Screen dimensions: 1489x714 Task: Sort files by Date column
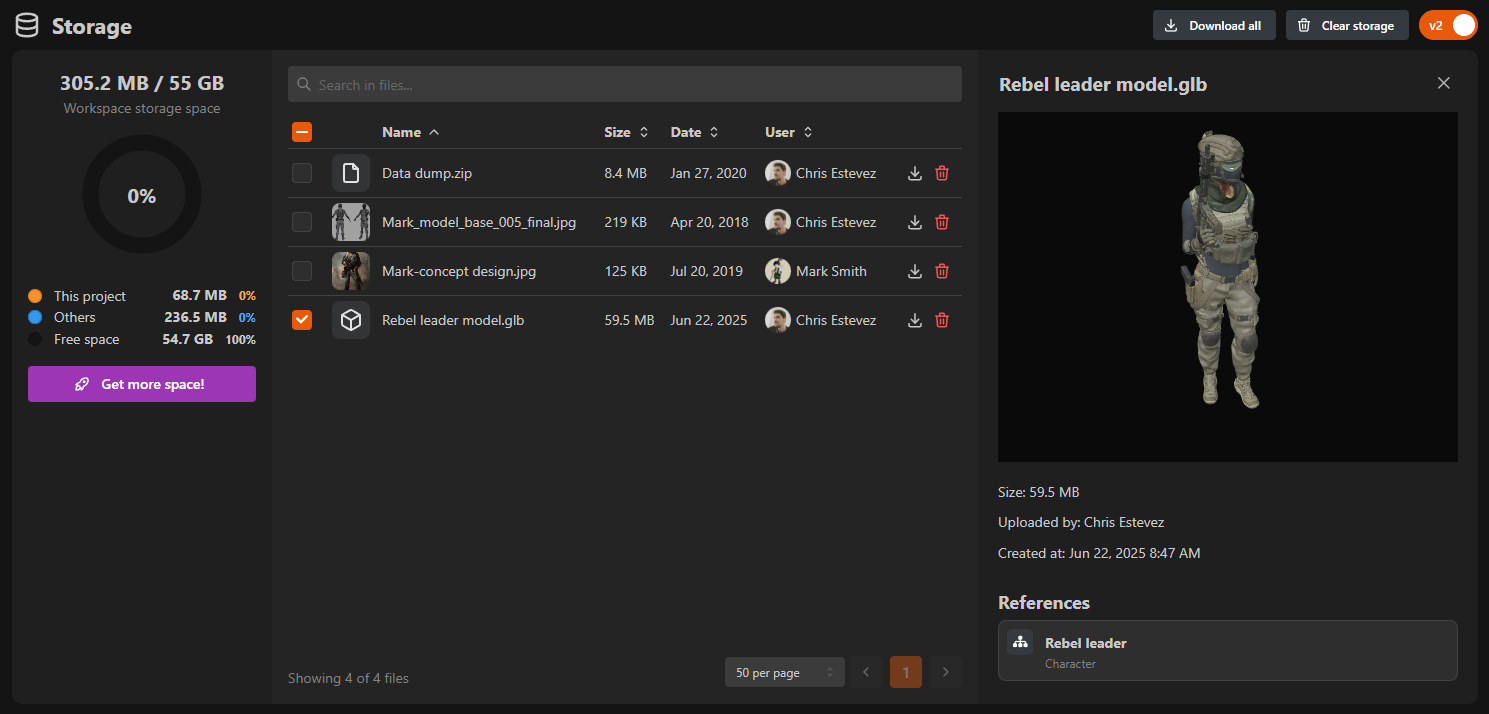(694, 132)
